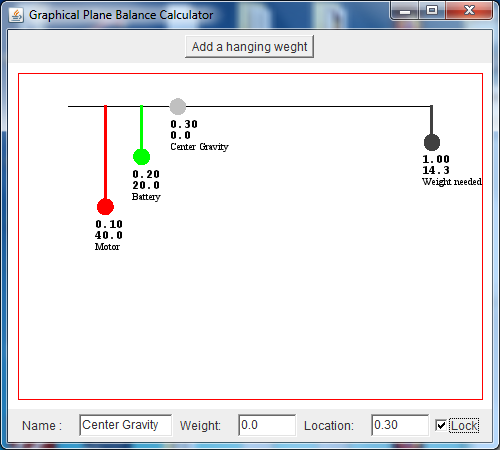500x450 pixels.
Task: Minimize the Balance Calculator window
Action: coord(405,11)
